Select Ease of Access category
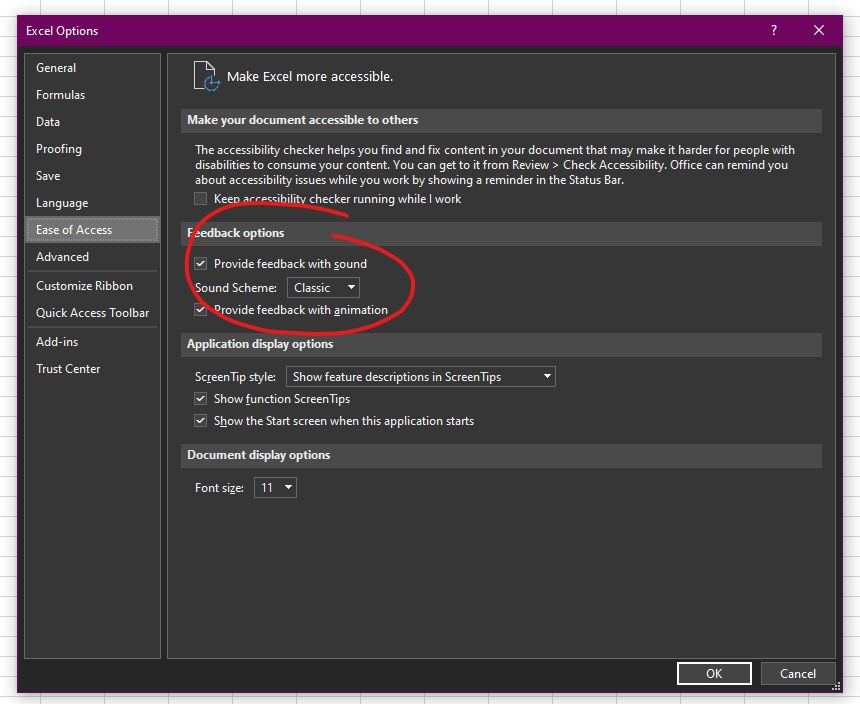This screenshot has height=704, width=860. coord(92,230)
